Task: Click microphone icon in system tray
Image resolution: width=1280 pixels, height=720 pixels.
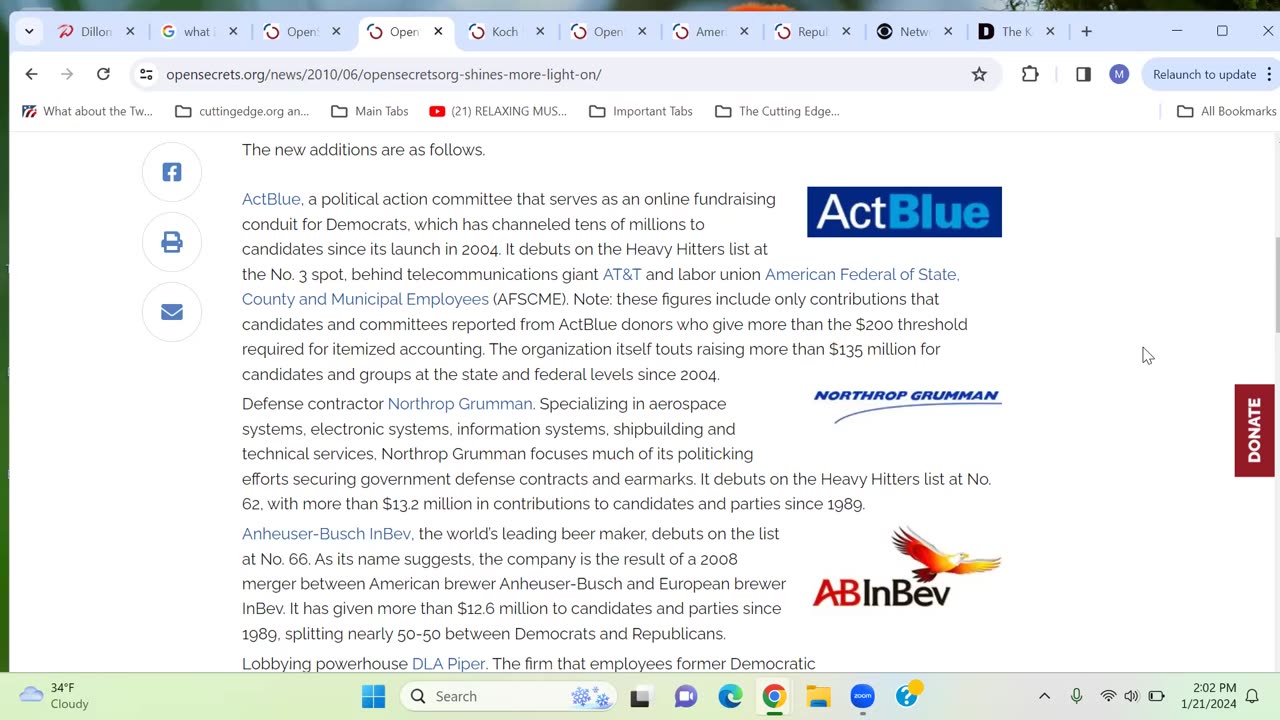Action: [1076, 696]
